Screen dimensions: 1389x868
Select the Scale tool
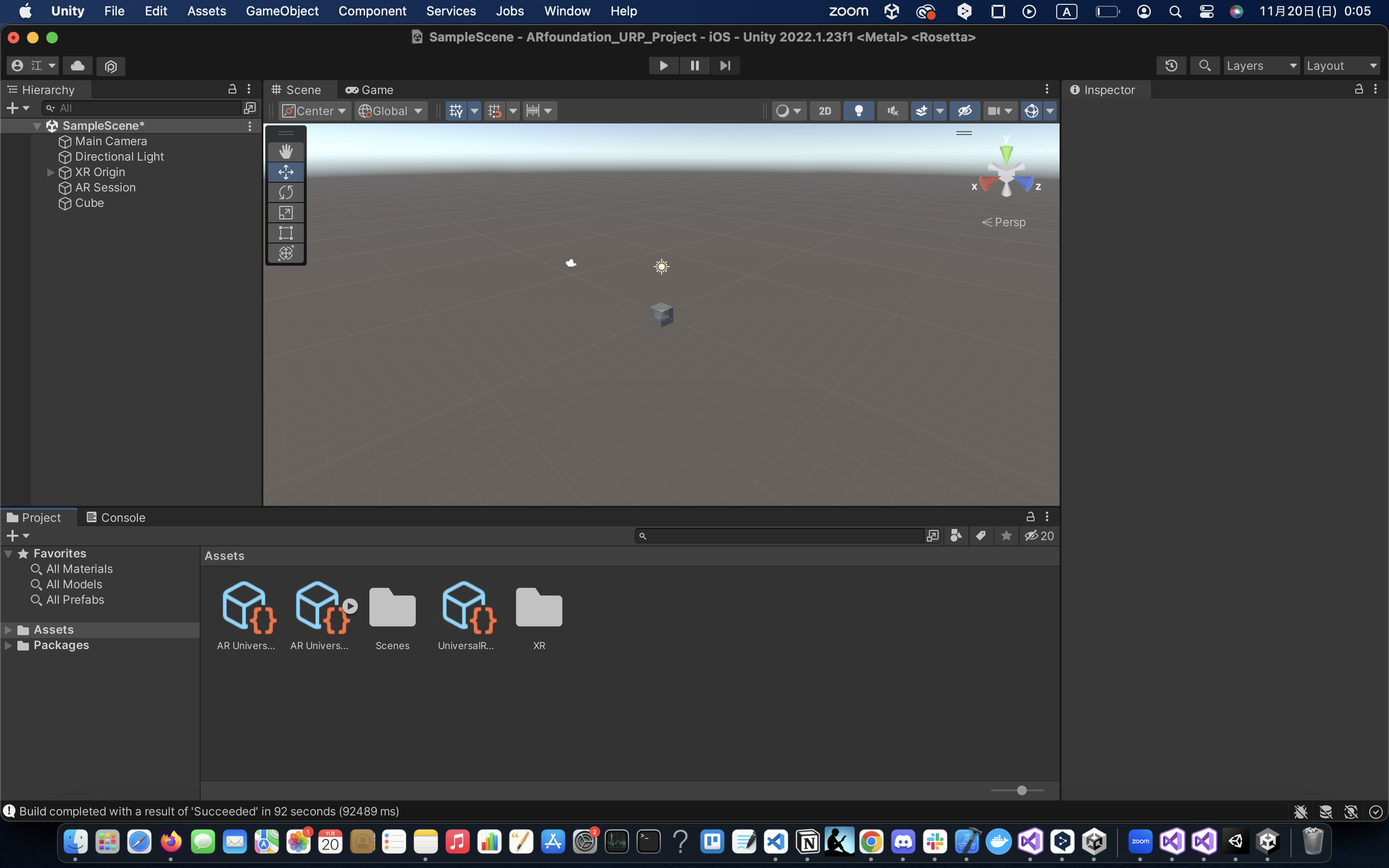pyautogui.click(x=286, y=213)
